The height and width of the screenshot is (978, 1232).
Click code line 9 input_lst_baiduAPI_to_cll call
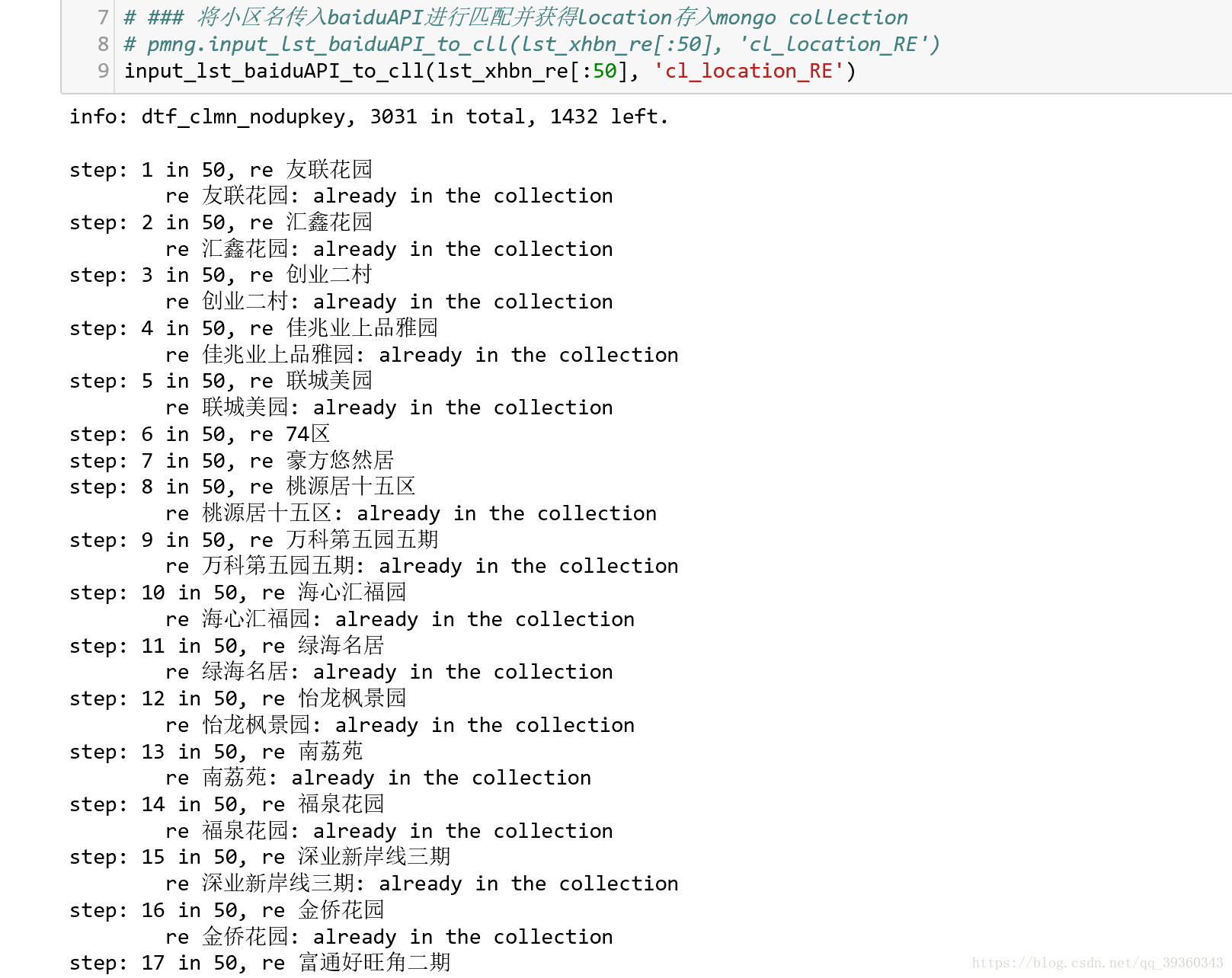[x=490, y=72]
